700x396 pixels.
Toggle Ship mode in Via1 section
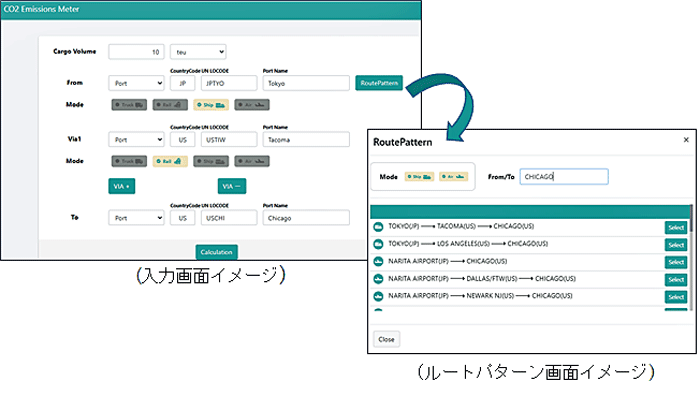[x=211, y=161]
